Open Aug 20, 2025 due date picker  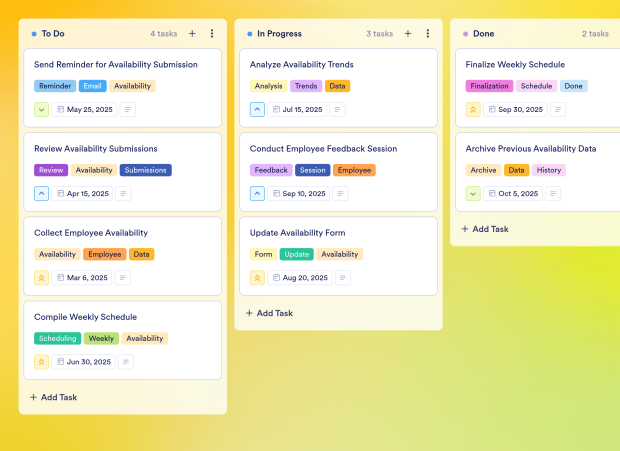[300, 278]
